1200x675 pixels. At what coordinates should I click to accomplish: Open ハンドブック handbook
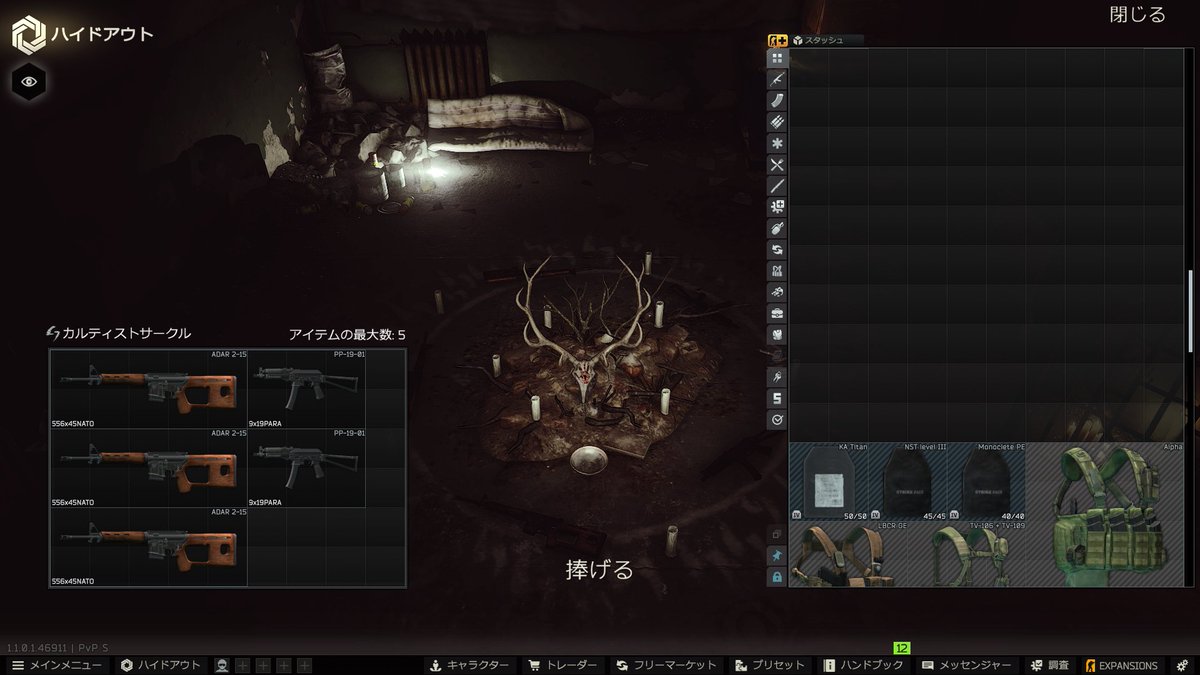[x=863, y=665]
